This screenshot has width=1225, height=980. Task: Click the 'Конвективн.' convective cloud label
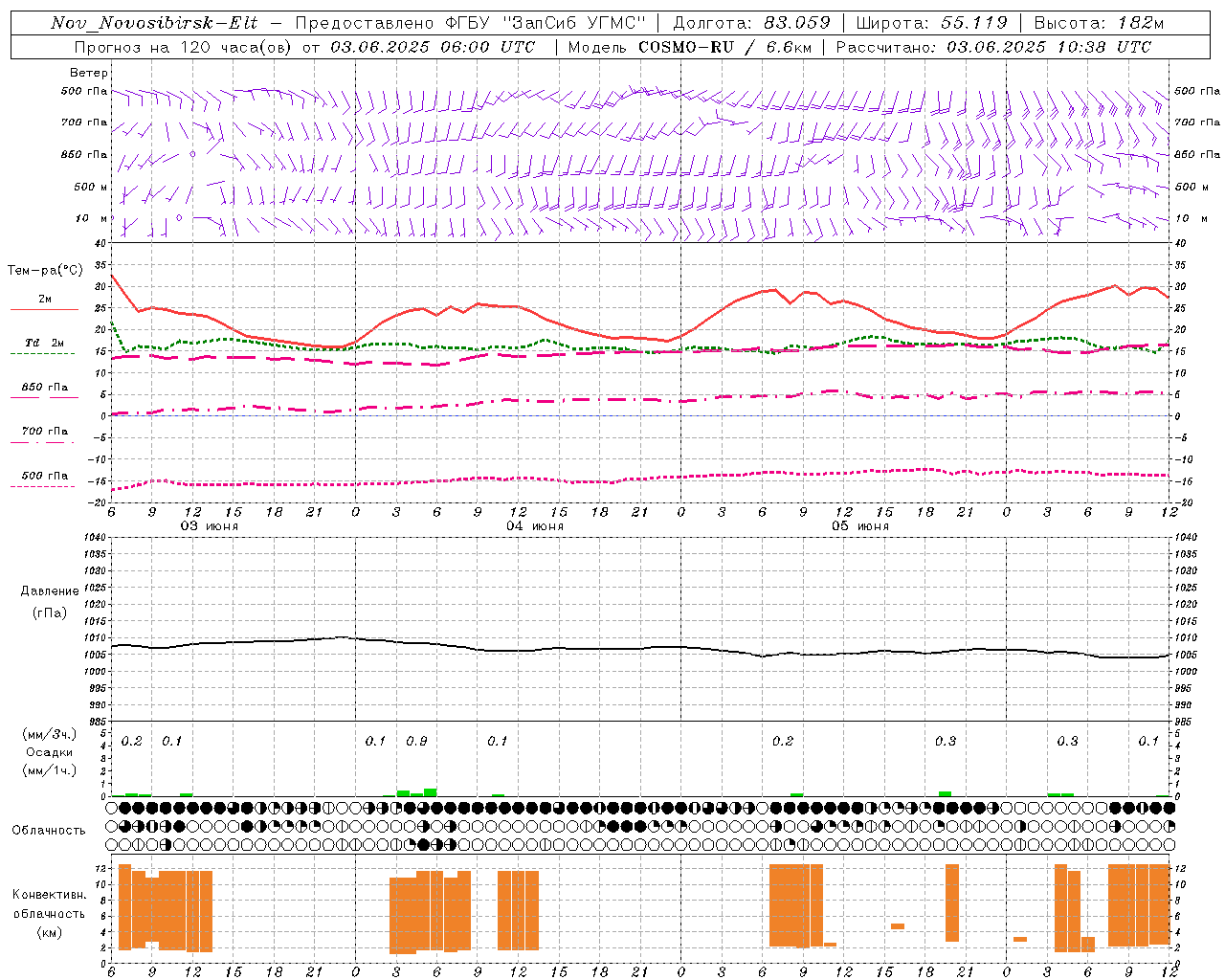[50, 895]
